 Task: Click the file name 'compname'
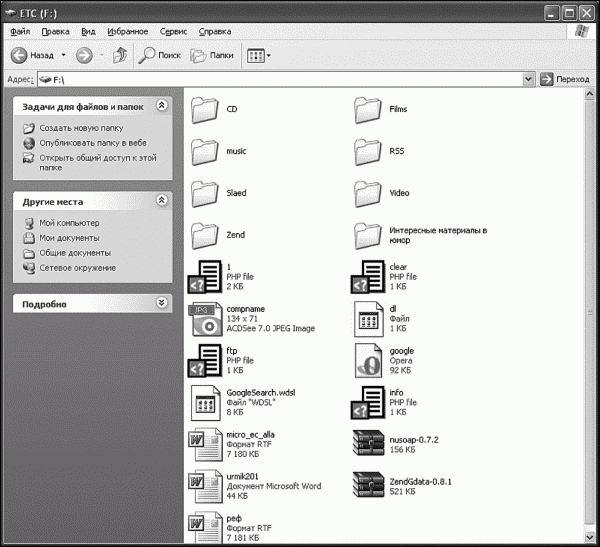(246, 309)
